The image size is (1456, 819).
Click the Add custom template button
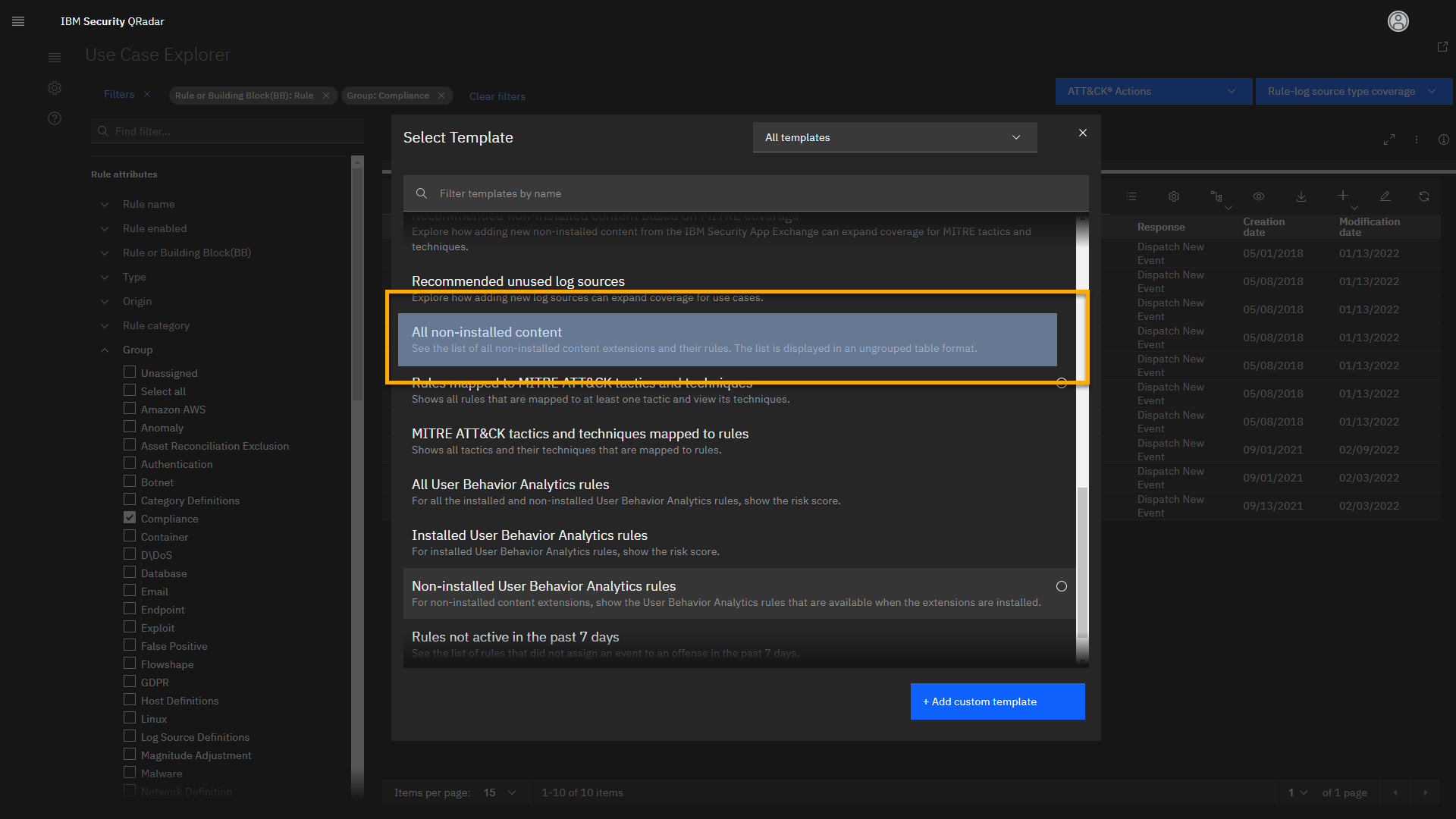(997, 701)
